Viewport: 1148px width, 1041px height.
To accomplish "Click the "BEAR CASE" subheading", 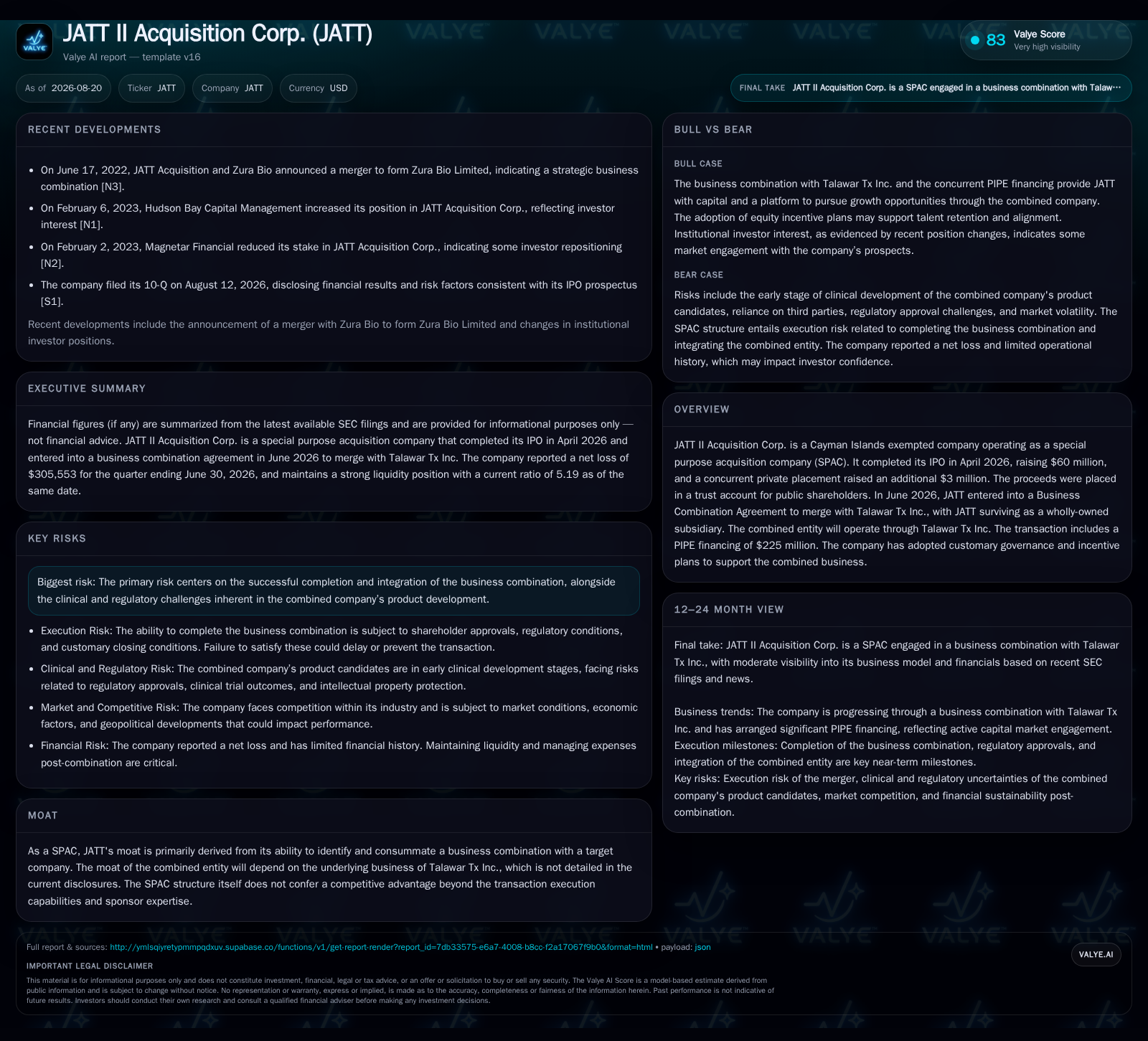I will [699, 275].
